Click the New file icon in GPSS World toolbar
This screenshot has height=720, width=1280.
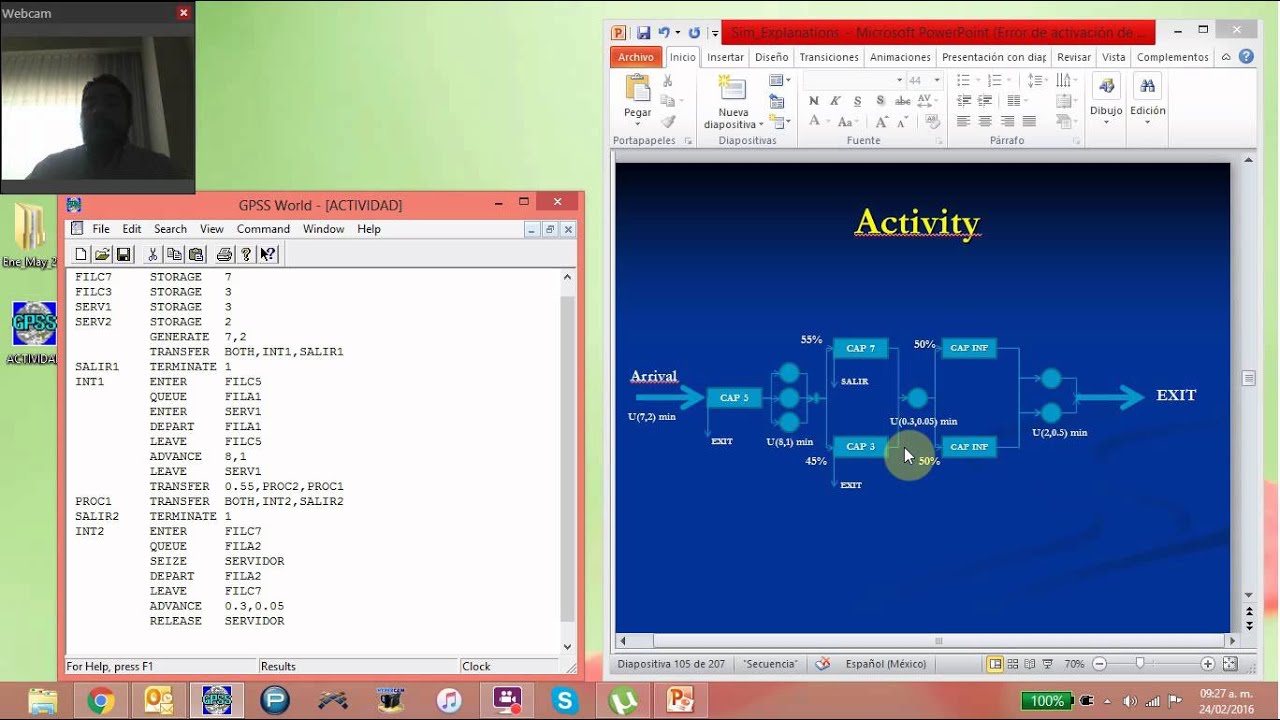coord(81,255)
